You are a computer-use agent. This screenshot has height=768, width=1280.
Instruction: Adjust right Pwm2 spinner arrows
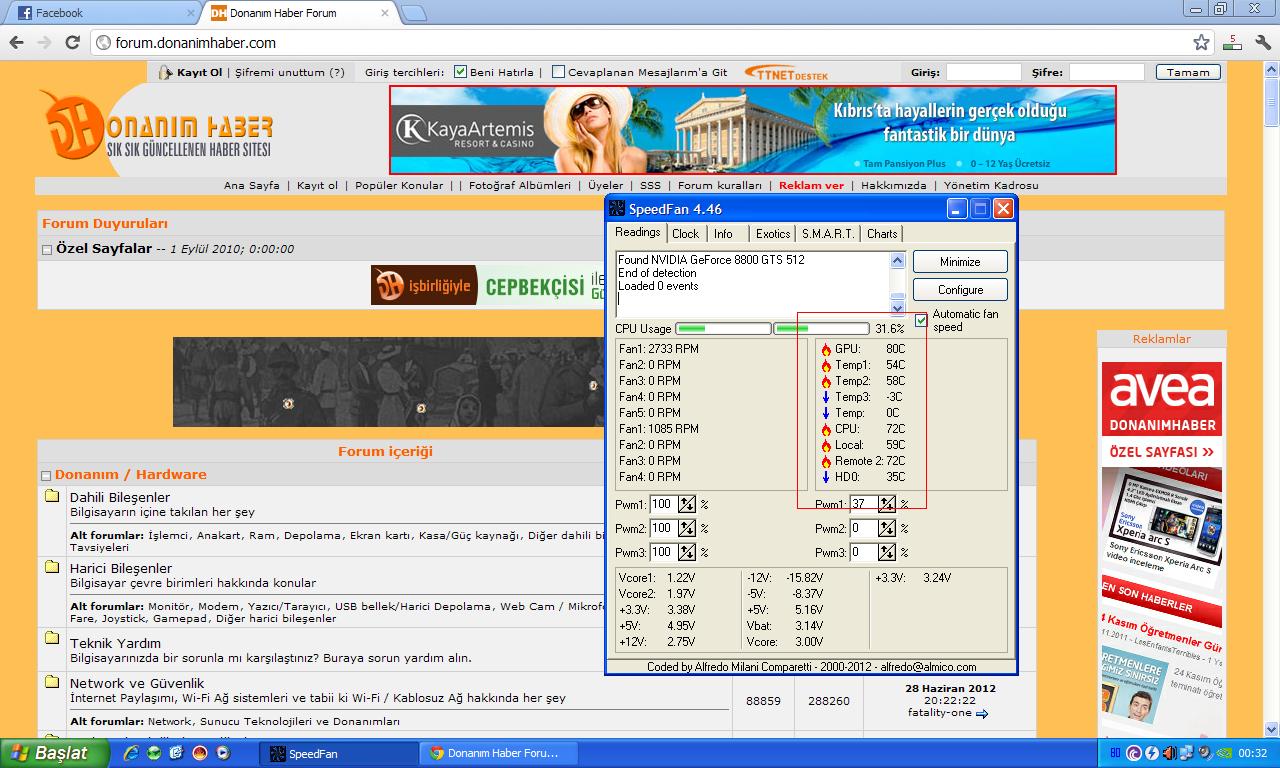point(887,528)
